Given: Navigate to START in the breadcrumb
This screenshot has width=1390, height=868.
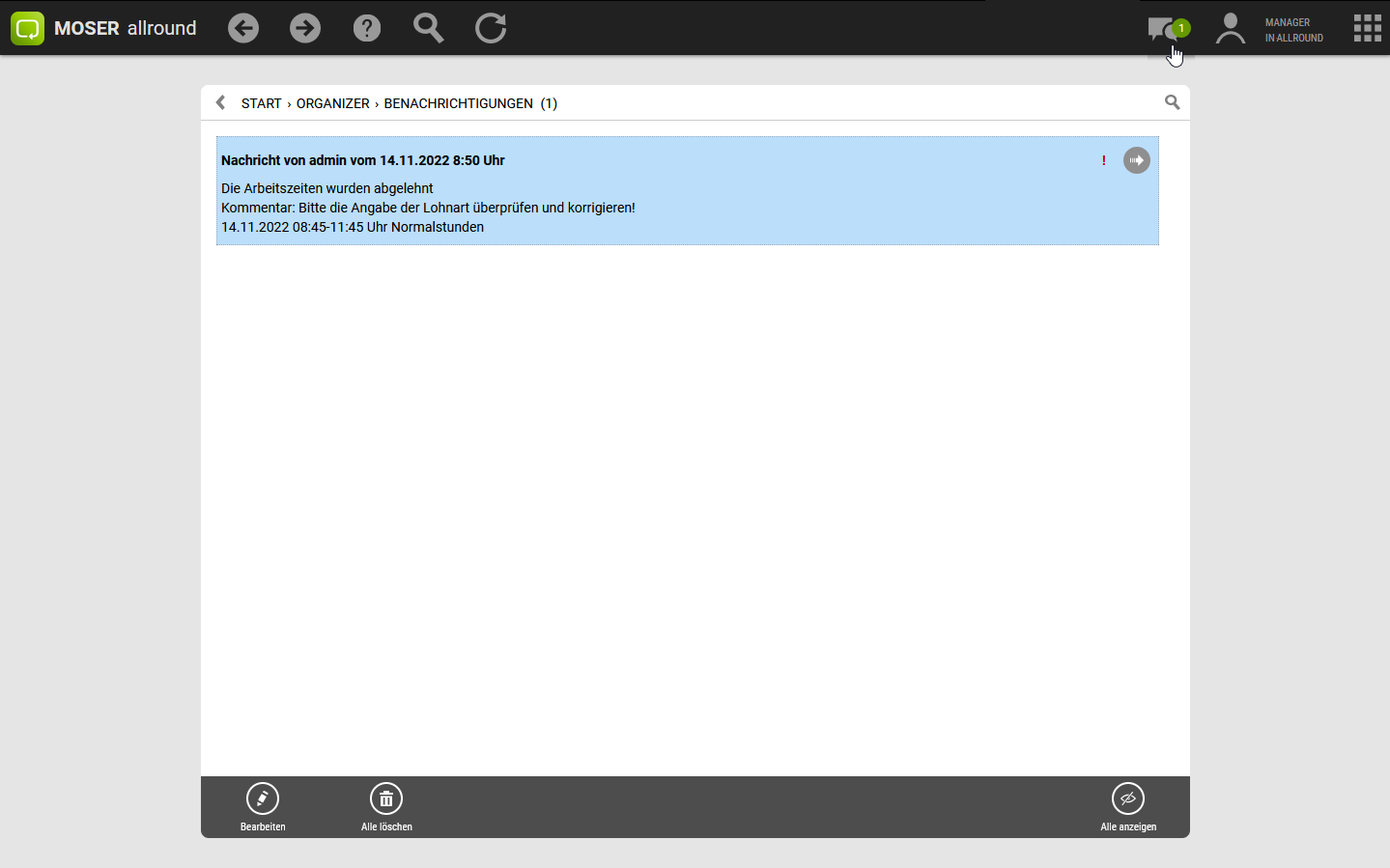Looking at the screenshot, I should coord(261,103).
